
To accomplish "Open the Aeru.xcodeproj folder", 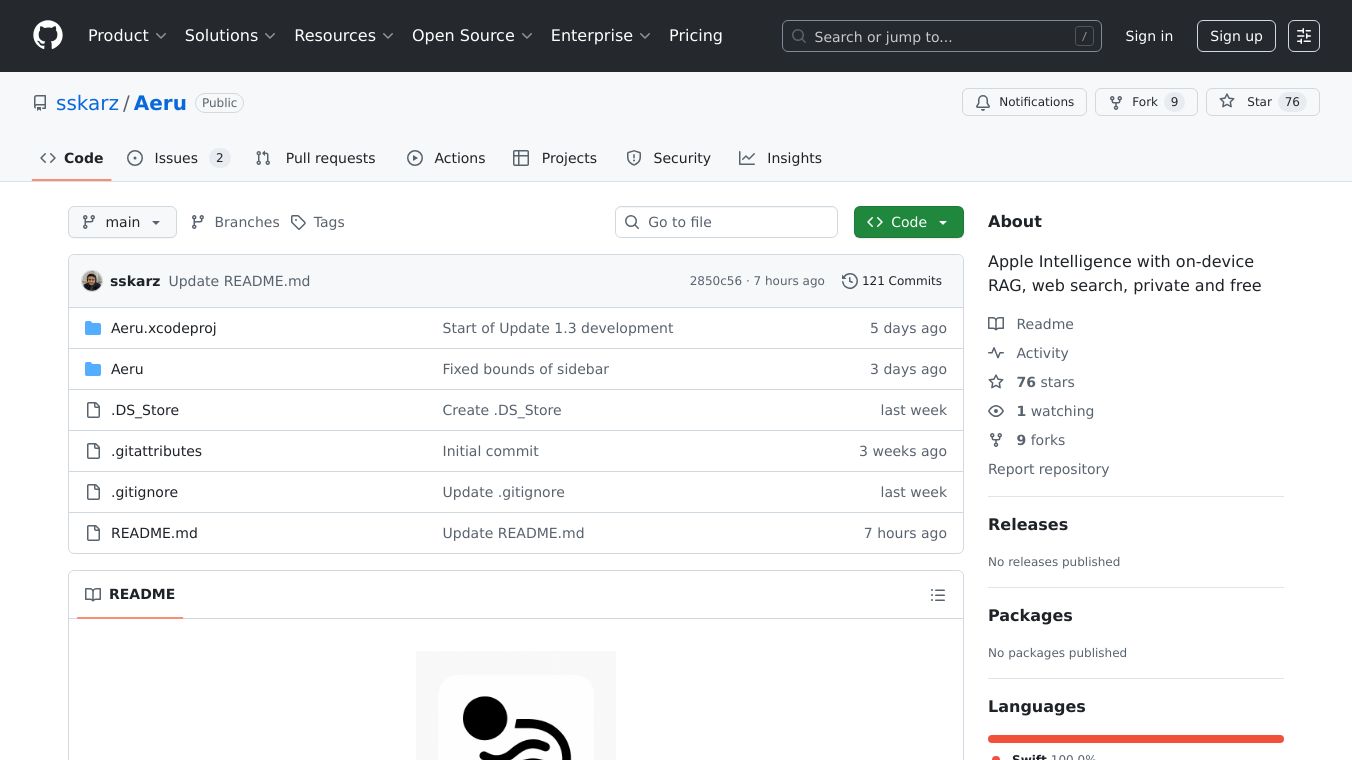I will tap(163, 328).
